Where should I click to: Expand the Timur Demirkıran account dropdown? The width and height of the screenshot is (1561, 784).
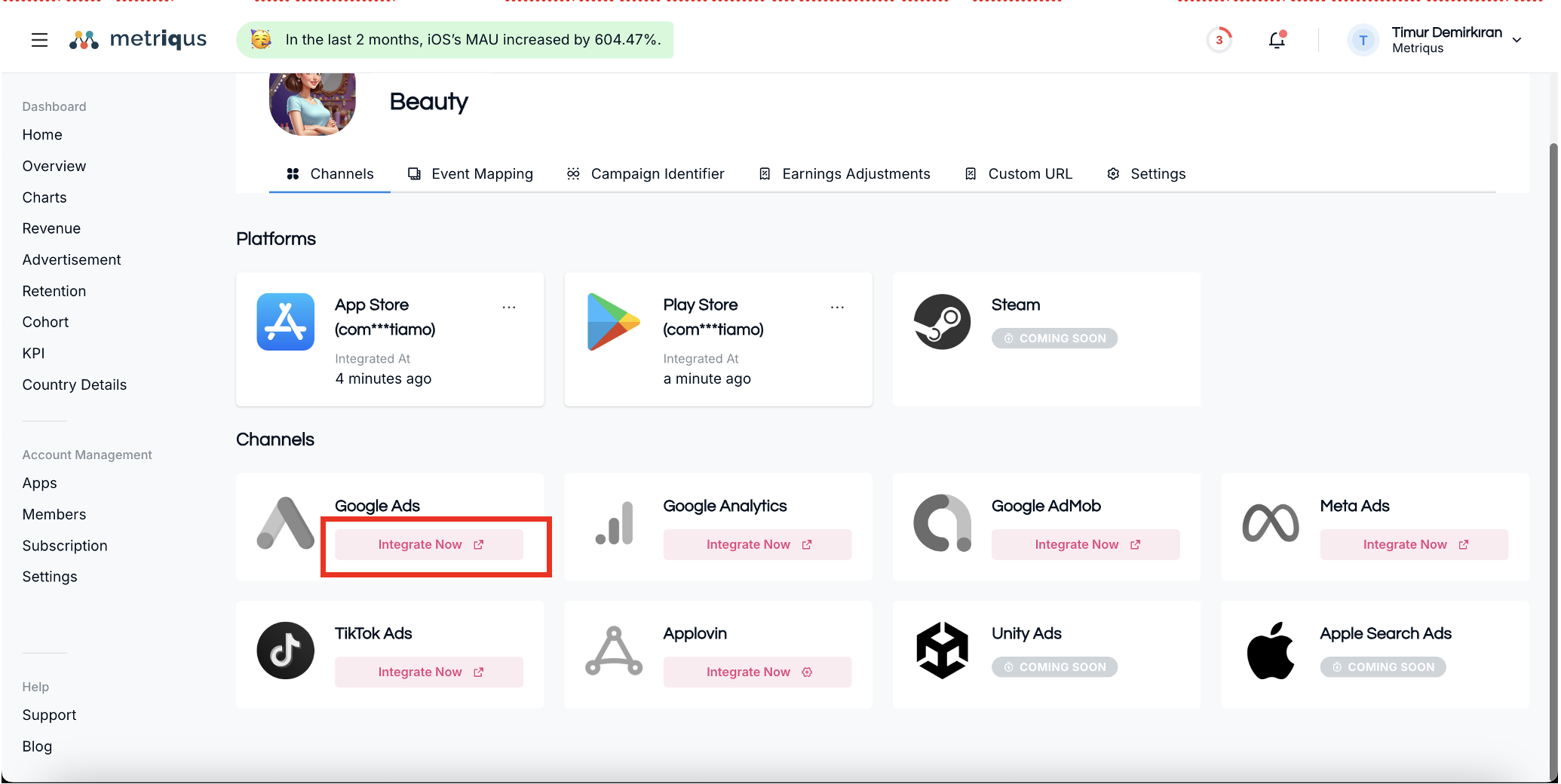tap(1517, 40)
